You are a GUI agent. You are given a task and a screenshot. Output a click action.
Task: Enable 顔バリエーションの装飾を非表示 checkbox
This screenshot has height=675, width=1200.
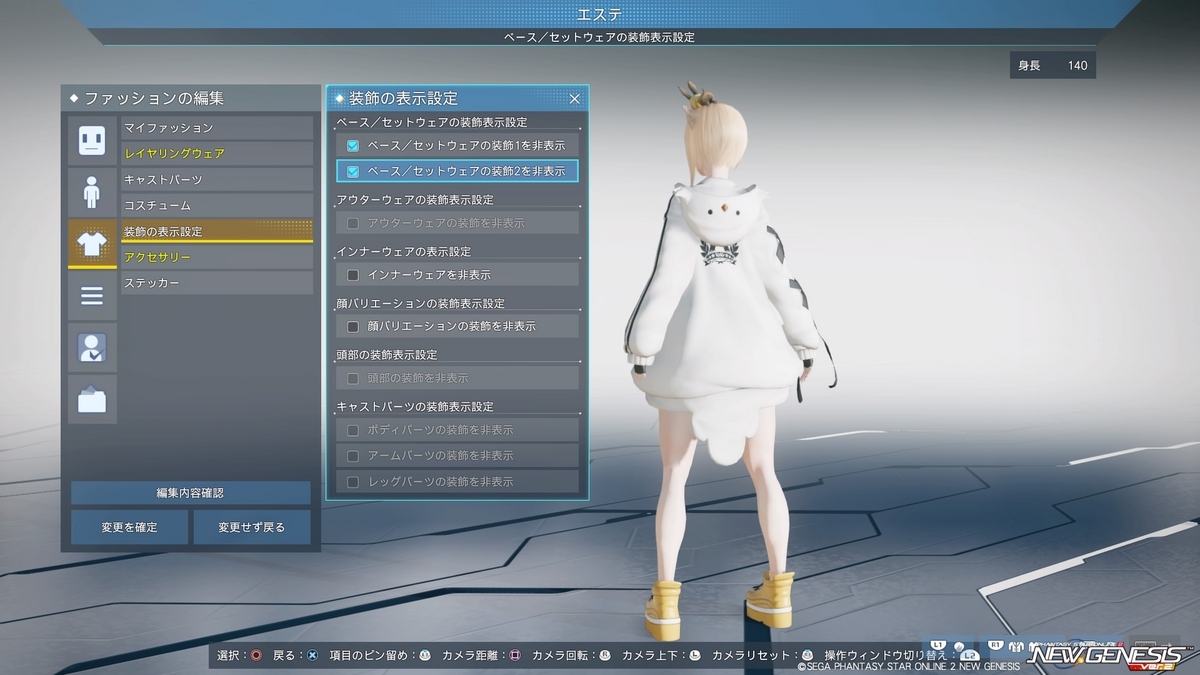click(x=353, y=327)
